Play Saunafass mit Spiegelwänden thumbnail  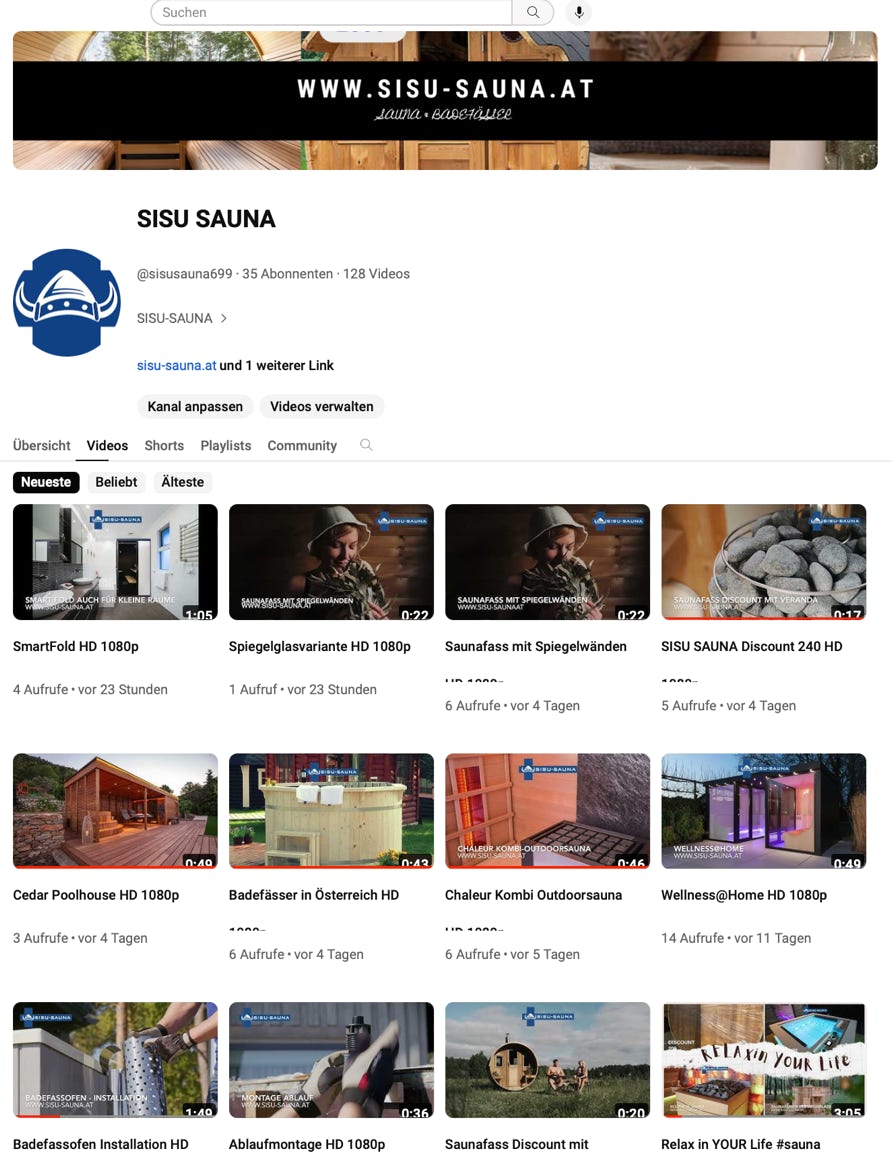coord(548,562)
